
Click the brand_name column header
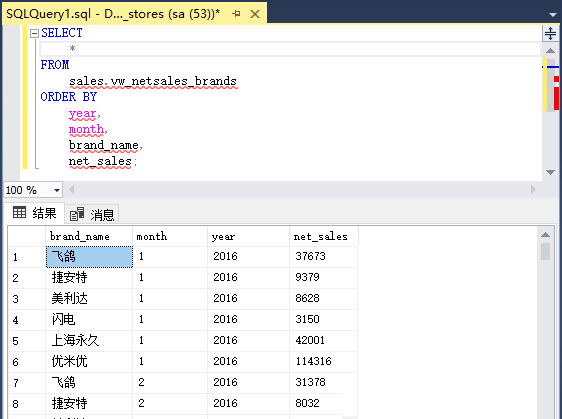89,237
